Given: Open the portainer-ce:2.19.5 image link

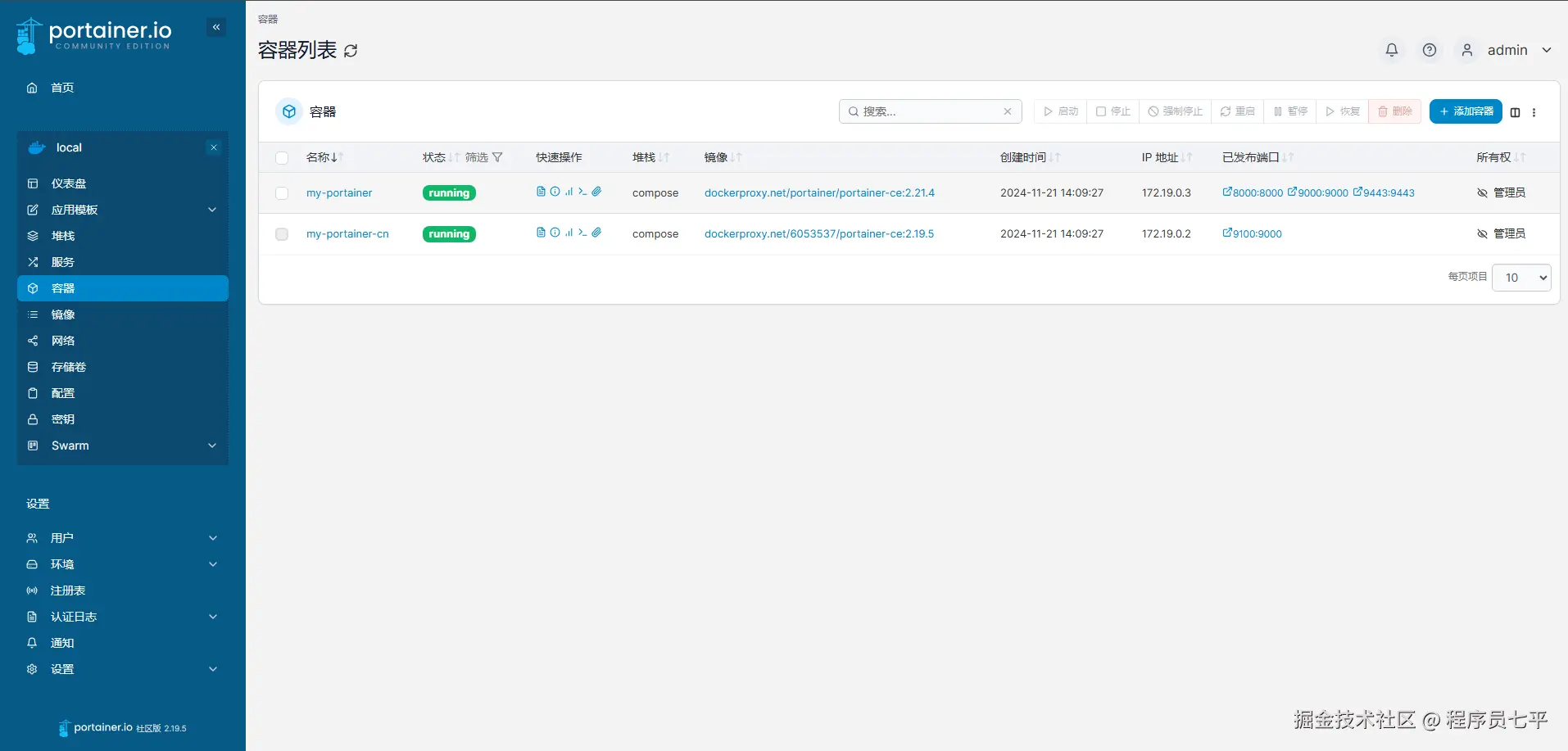Looking at the screenshot, I should point(819,234).
